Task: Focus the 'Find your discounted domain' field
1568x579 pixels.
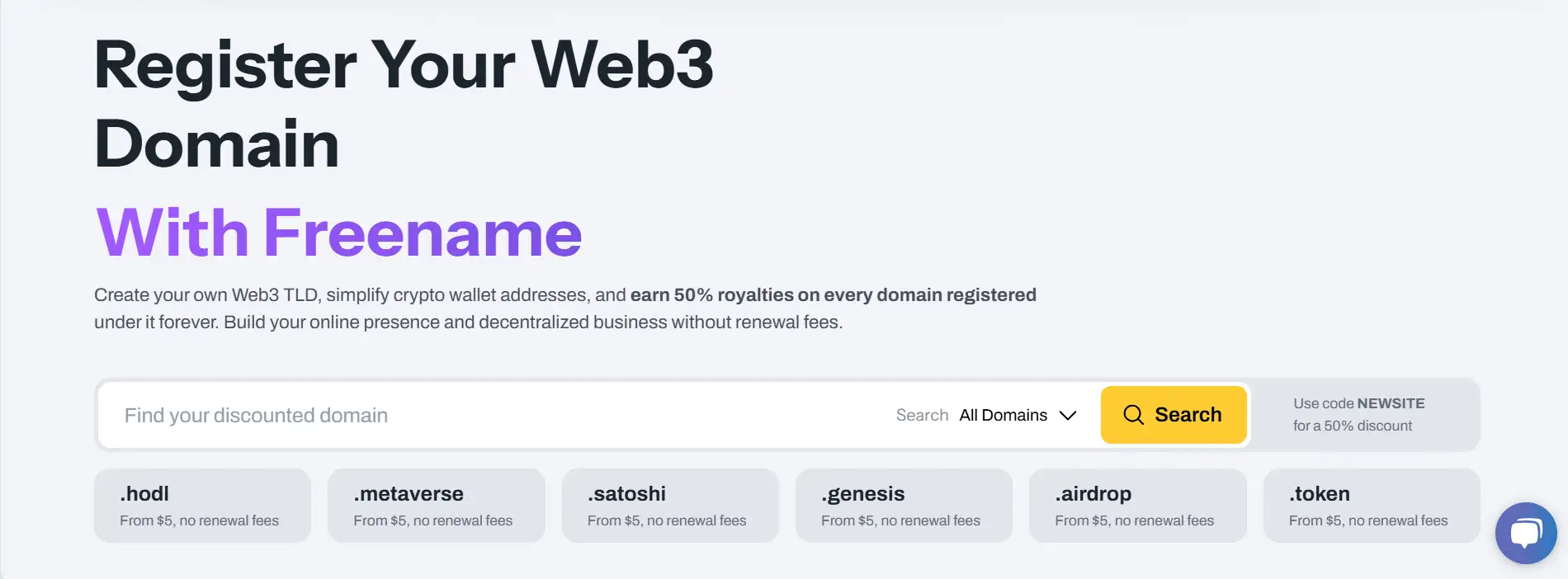Action: tap(495, 416)
